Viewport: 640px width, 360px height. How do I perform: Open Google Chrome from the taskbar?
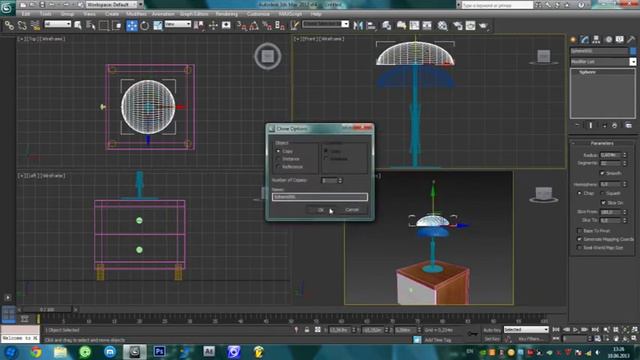tap(36, 352)
